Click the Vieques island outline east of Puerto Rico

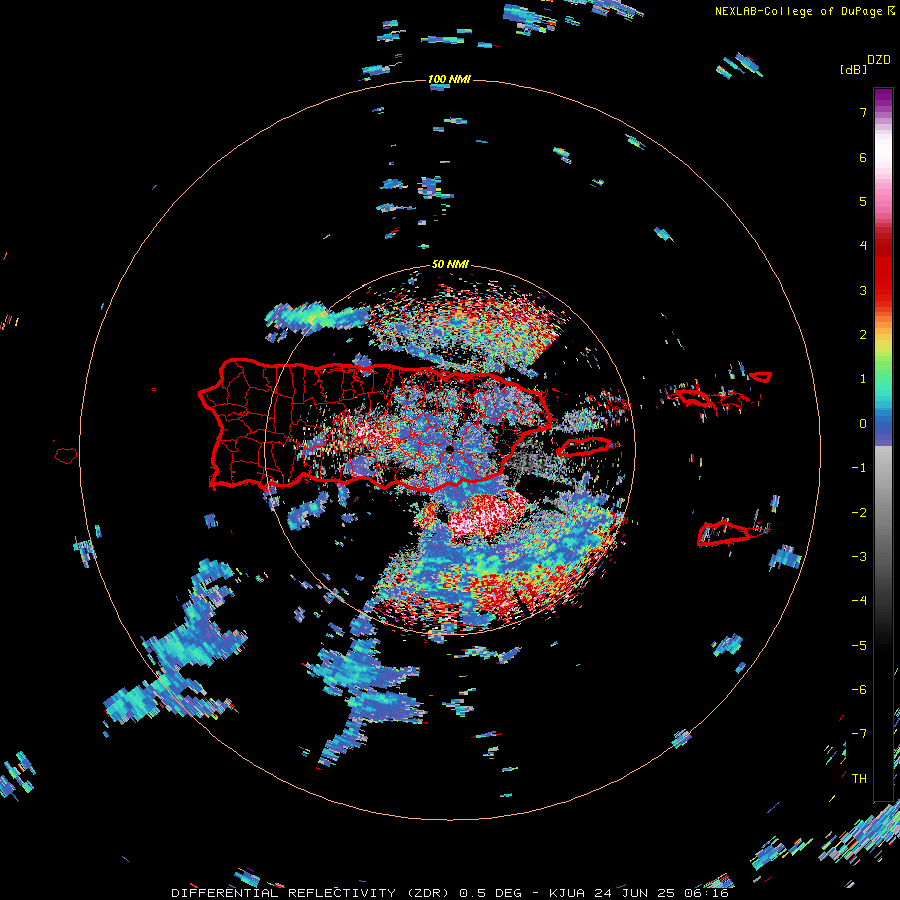(584, 447)
